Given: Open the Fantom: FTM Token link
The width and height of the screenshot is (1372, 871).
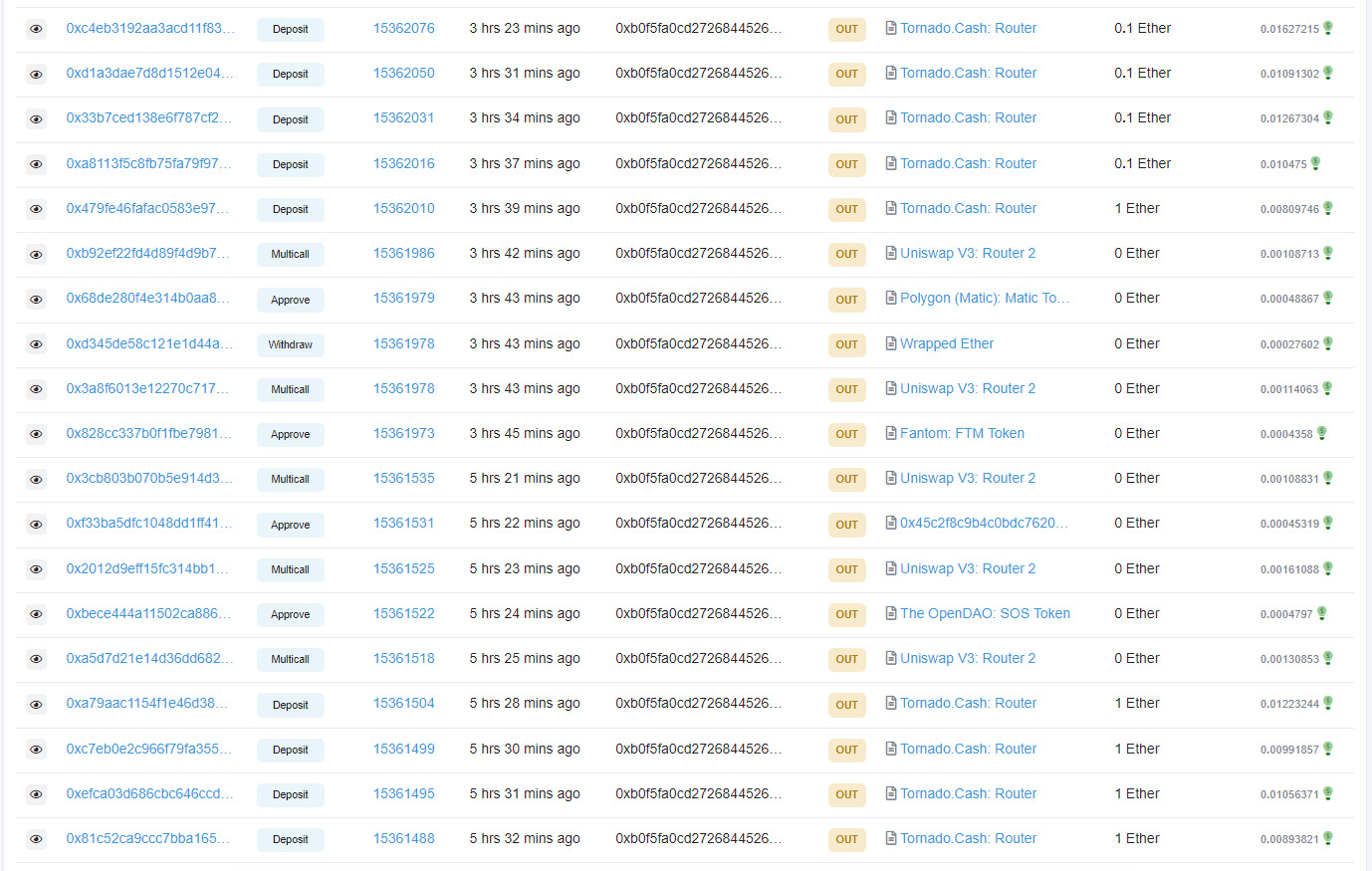Looking at the screenshot, I should pos(962,433).
